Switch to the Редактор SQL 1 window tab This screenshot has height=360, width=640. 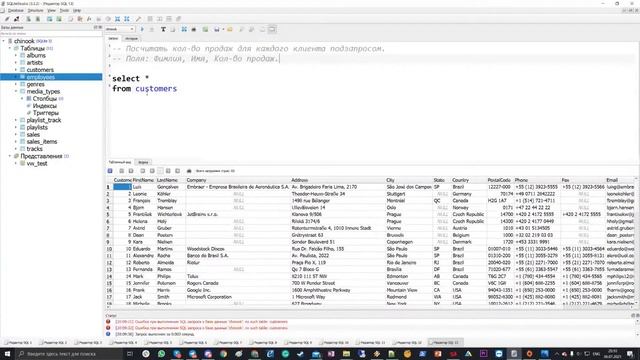pyautogui.click(x=18, y=343)
